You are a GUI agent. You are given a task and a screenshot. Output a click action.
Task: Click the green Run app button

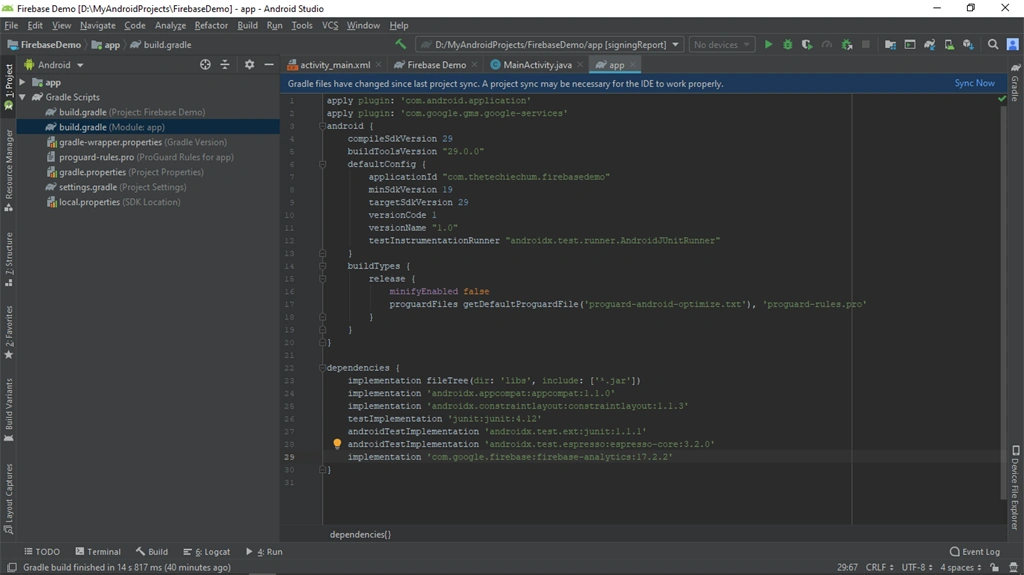pyautogui.click(x=768, y=44)
